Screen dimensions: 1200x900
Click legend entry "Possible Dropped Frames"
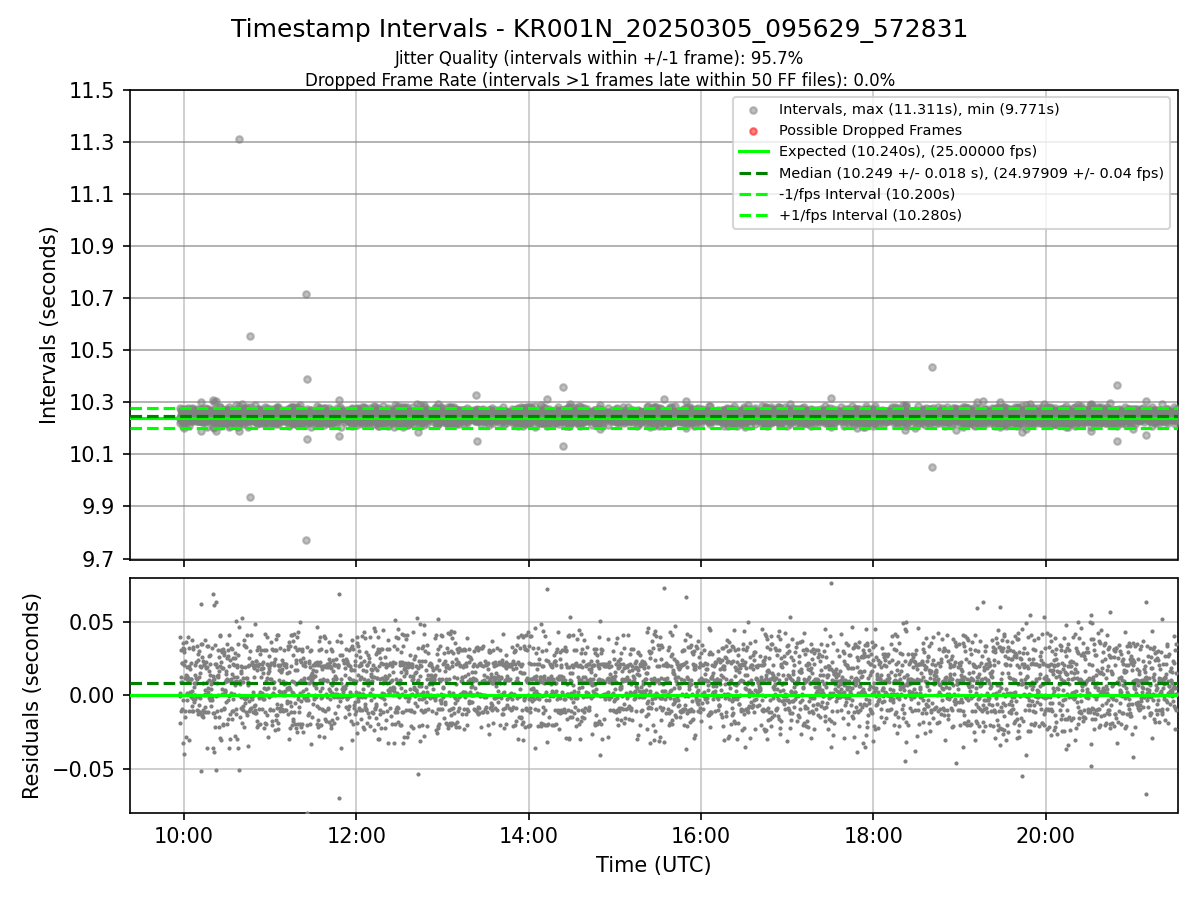870,130
